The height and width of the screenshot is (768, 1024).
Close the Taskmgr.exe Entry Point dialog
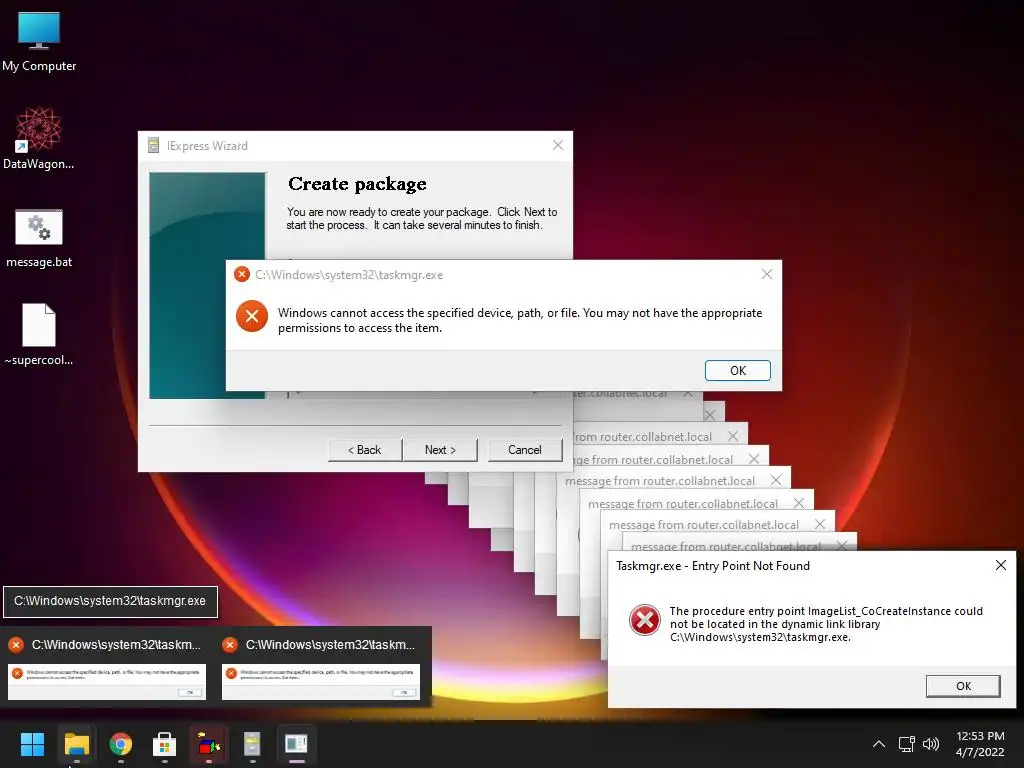pos(1000,565)
